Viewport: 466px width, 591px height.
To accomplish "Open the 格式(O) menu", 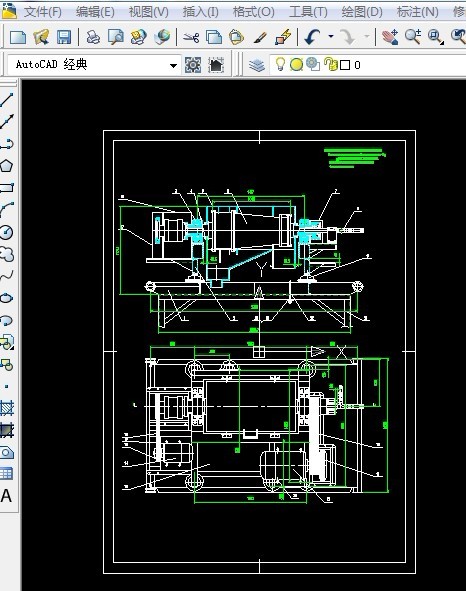I will tap(254, 12).
